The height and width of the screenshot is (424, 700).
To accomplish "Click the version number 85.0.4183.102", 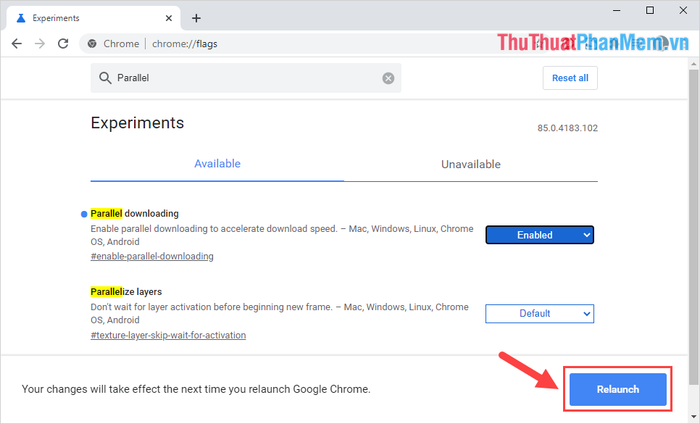I will tap(567, 128).
